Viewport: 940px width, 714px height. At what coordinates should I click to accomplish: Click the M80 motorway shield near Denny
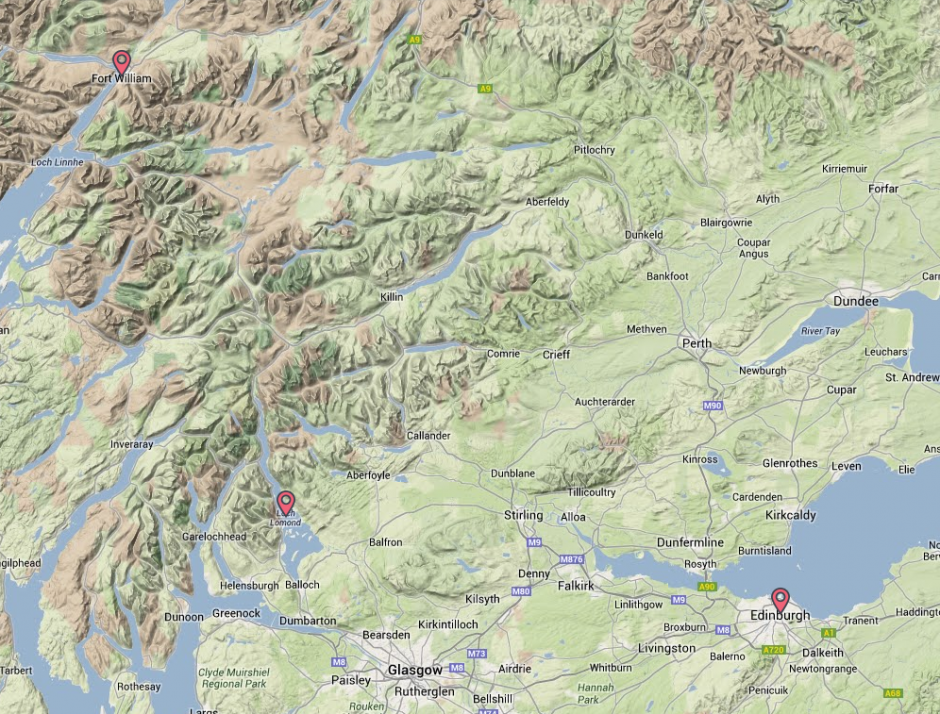521,591
